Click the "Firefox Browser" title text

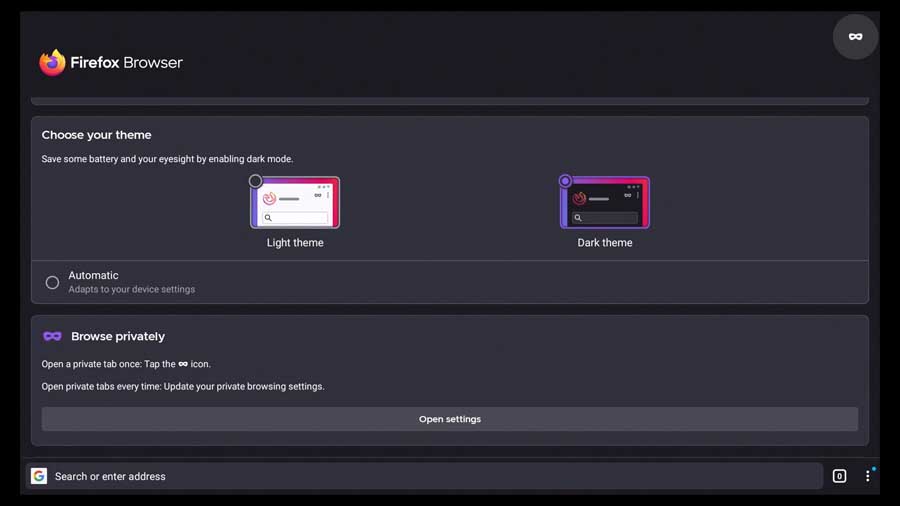point(126,63)
